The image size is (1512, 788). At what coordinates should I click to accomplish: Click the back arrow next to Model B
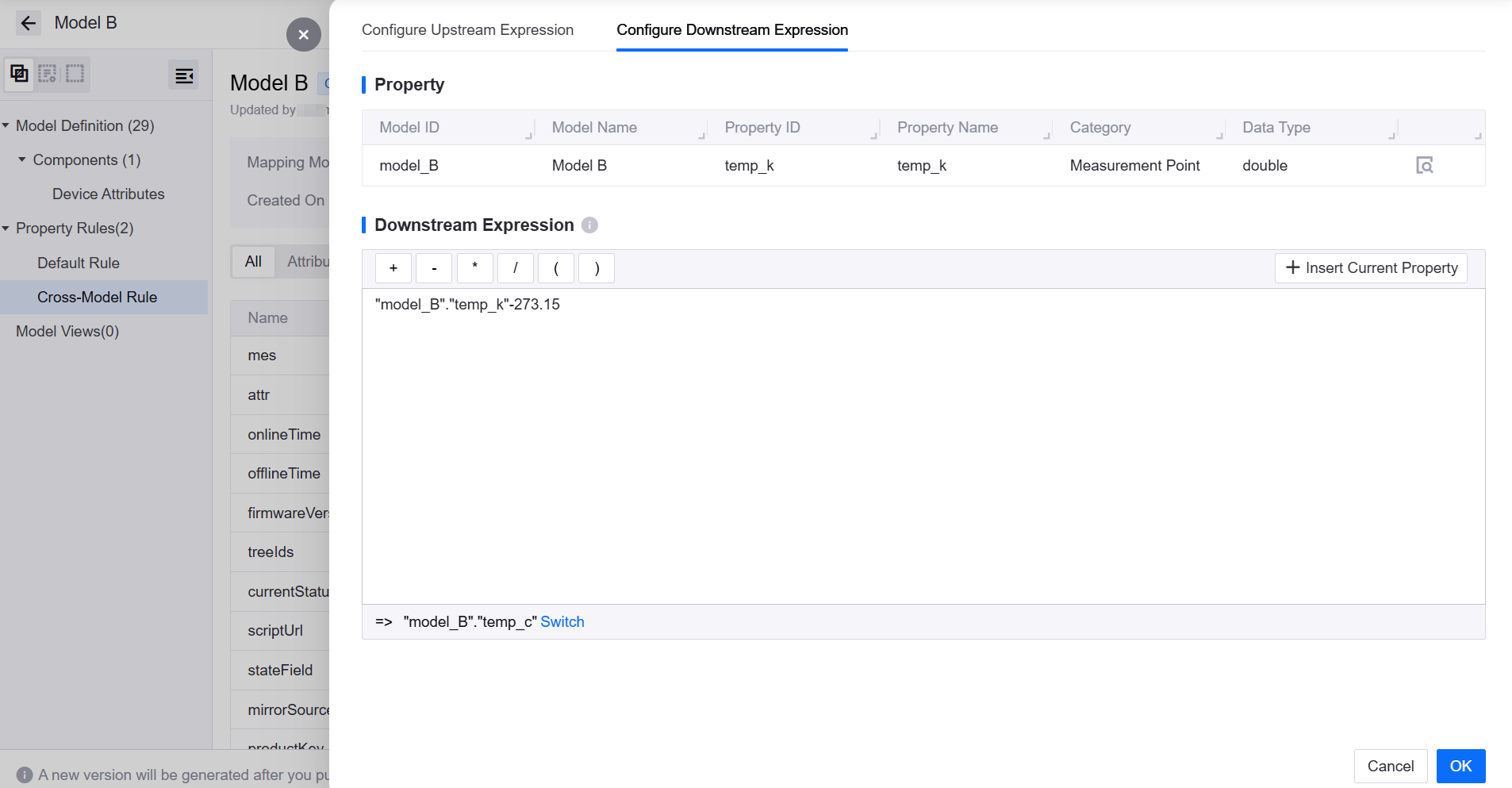click(29, 23)
